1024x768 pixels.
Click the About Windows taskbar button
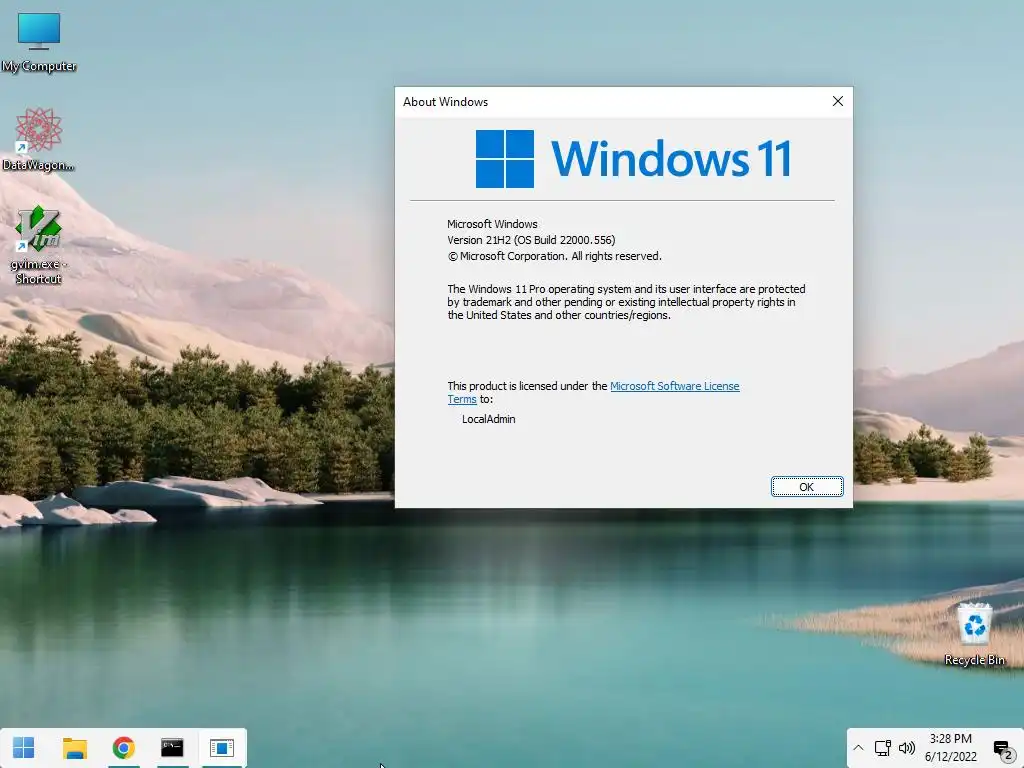pos(221,748)
